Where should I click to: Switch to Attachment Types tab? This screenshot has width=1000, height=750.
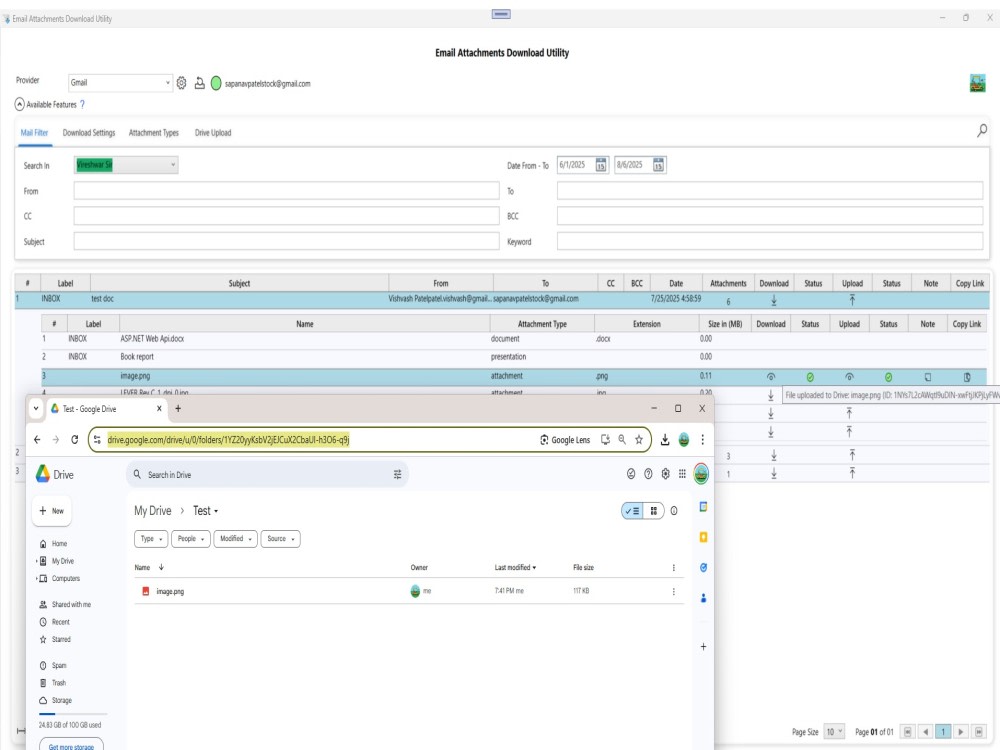154,133
